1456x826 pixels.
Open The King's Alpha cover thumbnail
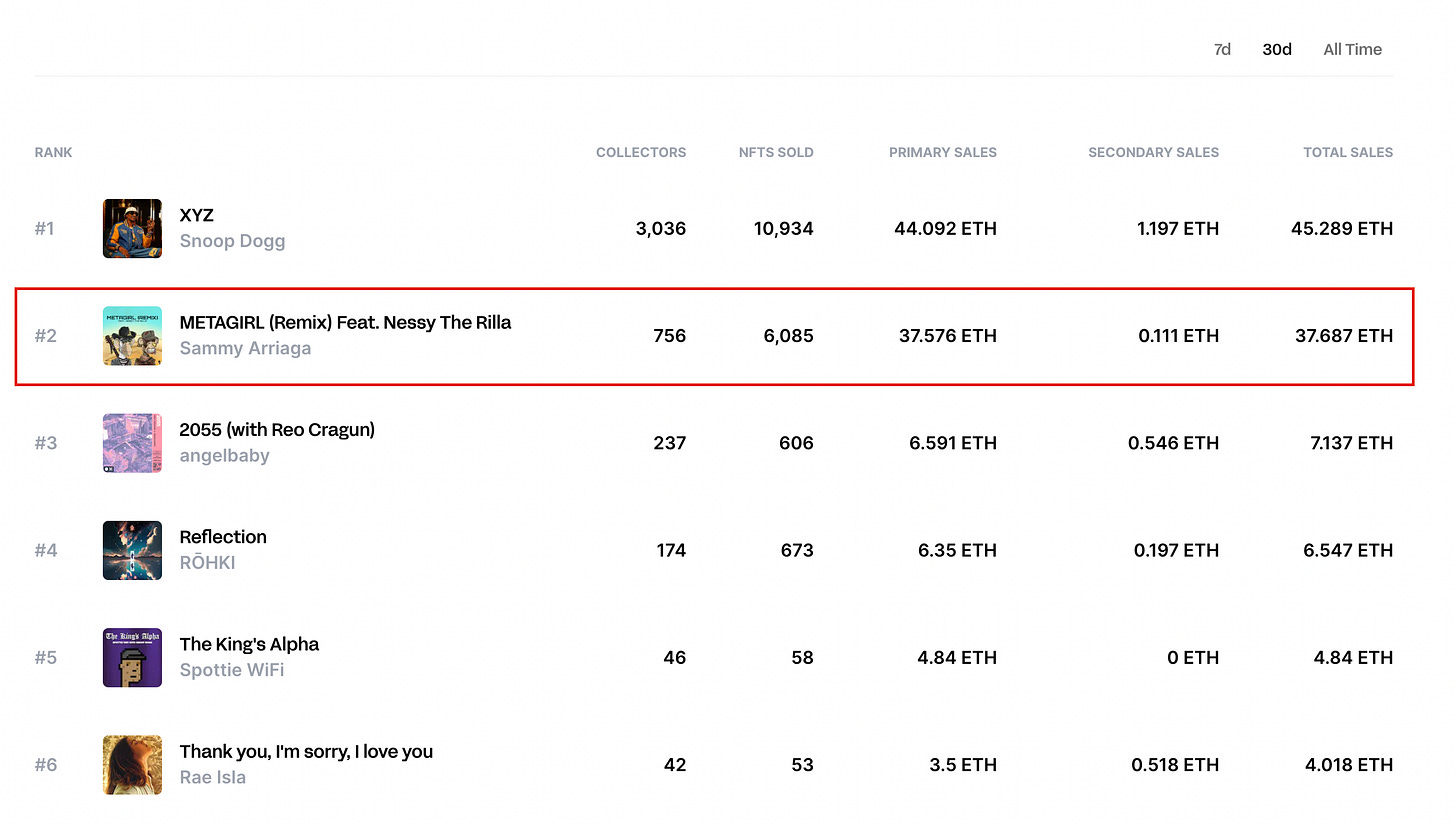[x=132, y=657]
